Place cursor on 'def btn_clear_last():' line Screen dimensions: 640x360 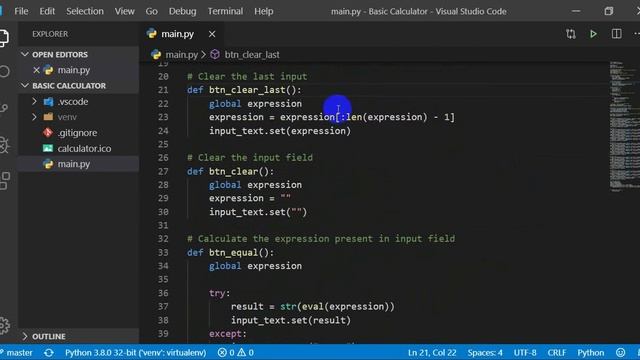coord(244,90)
